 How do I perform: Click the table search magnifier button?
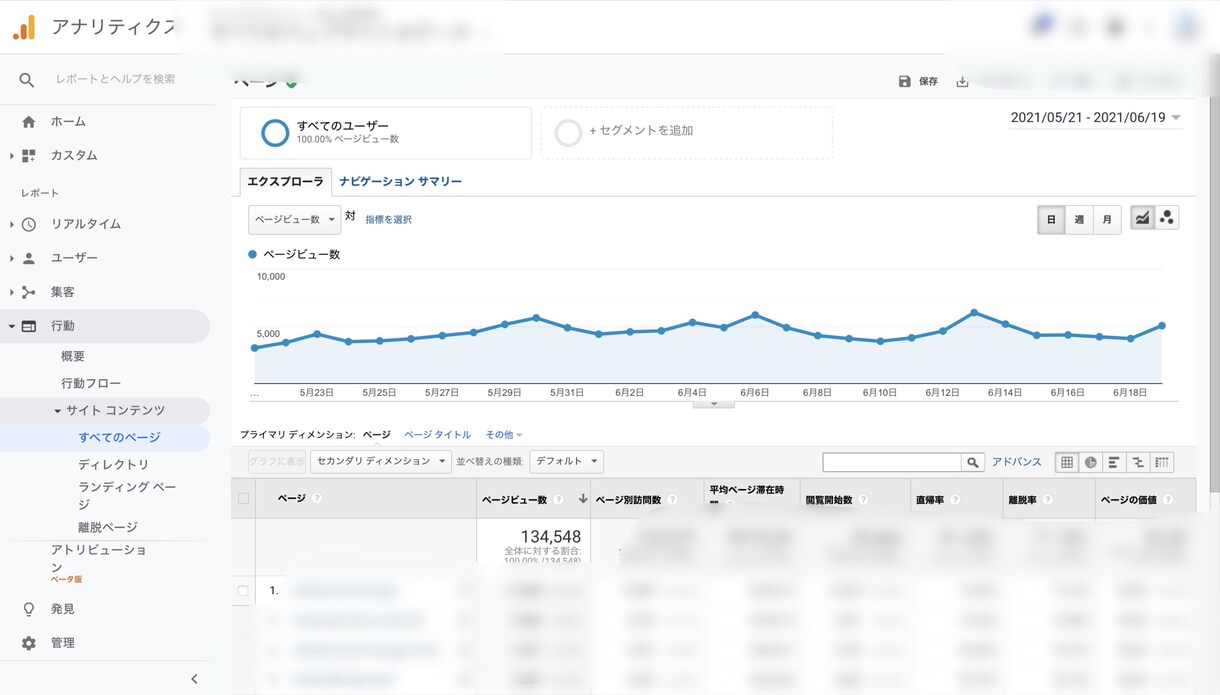(x=972, y=462)
